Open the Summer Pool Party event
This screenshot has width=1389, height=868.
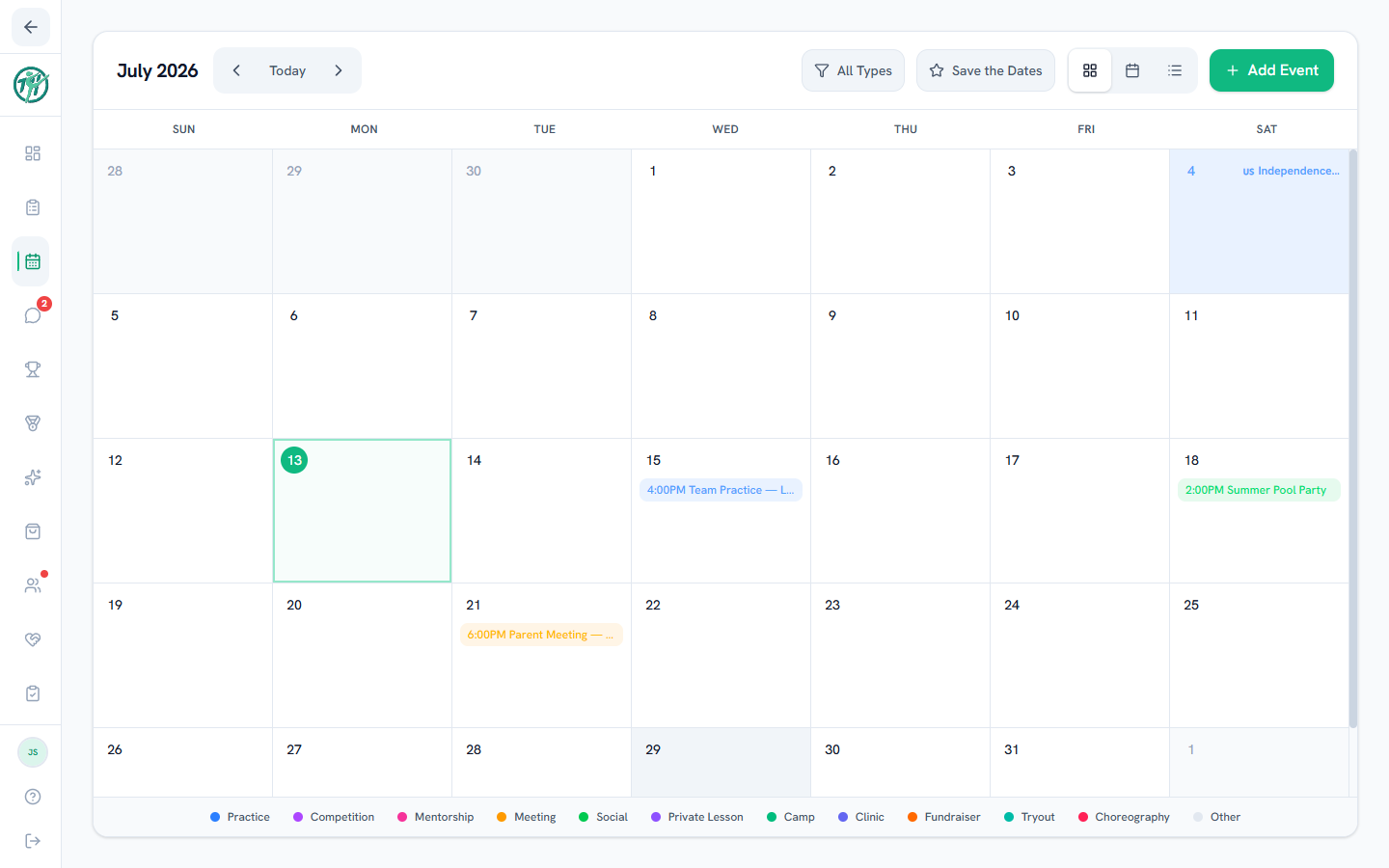1258,490
